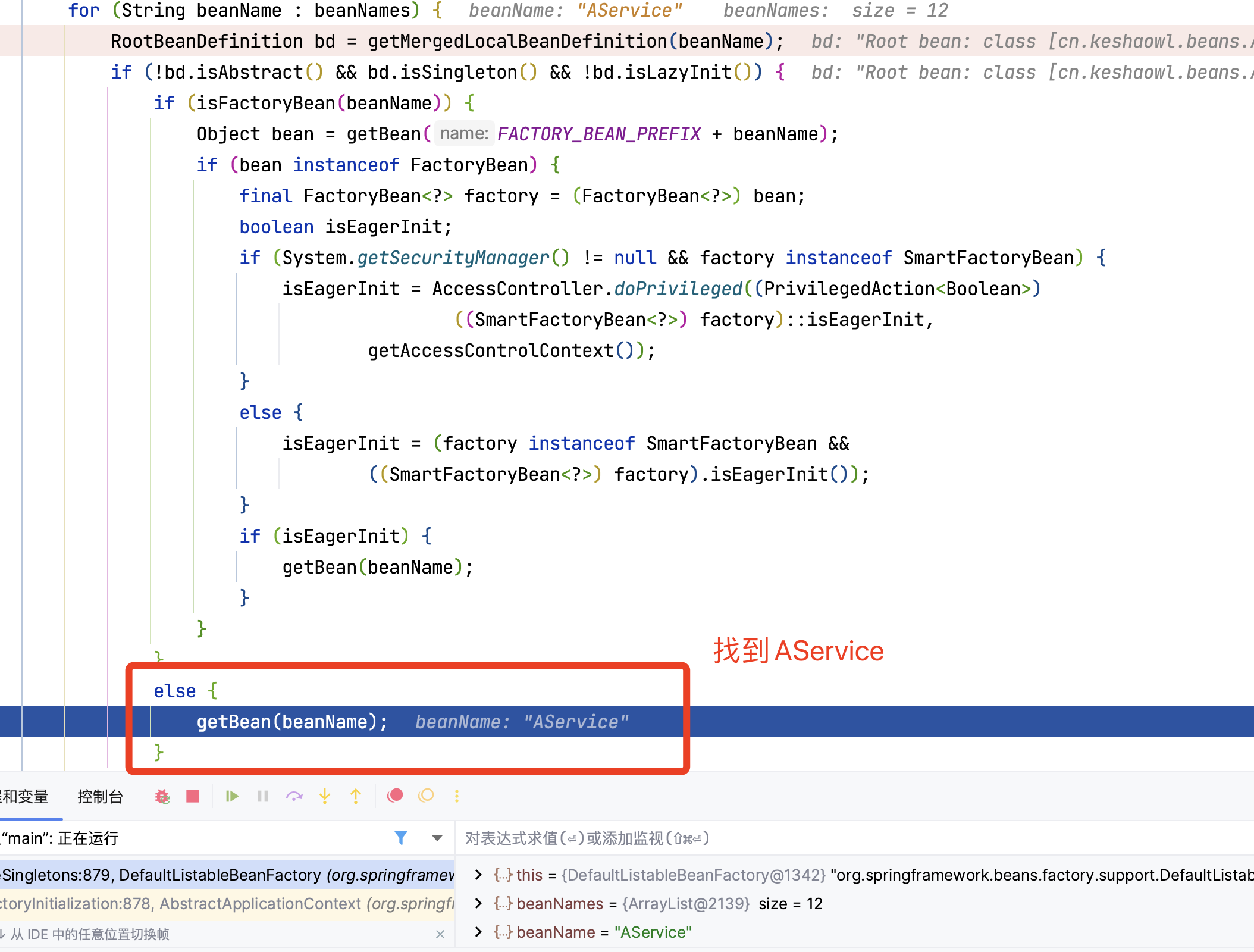Switch to the 控制台 console tab
Screen dimensions: 1254x952
coord(100,797)
